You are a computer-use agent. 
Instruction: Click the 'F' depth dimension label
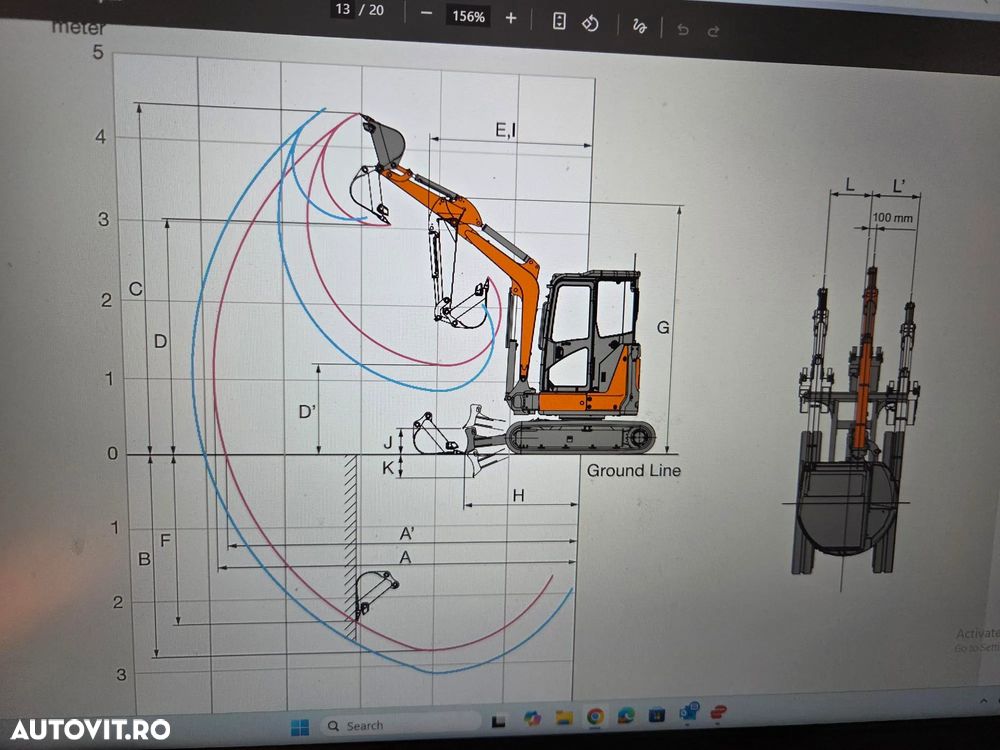click(x=165, y=541)
